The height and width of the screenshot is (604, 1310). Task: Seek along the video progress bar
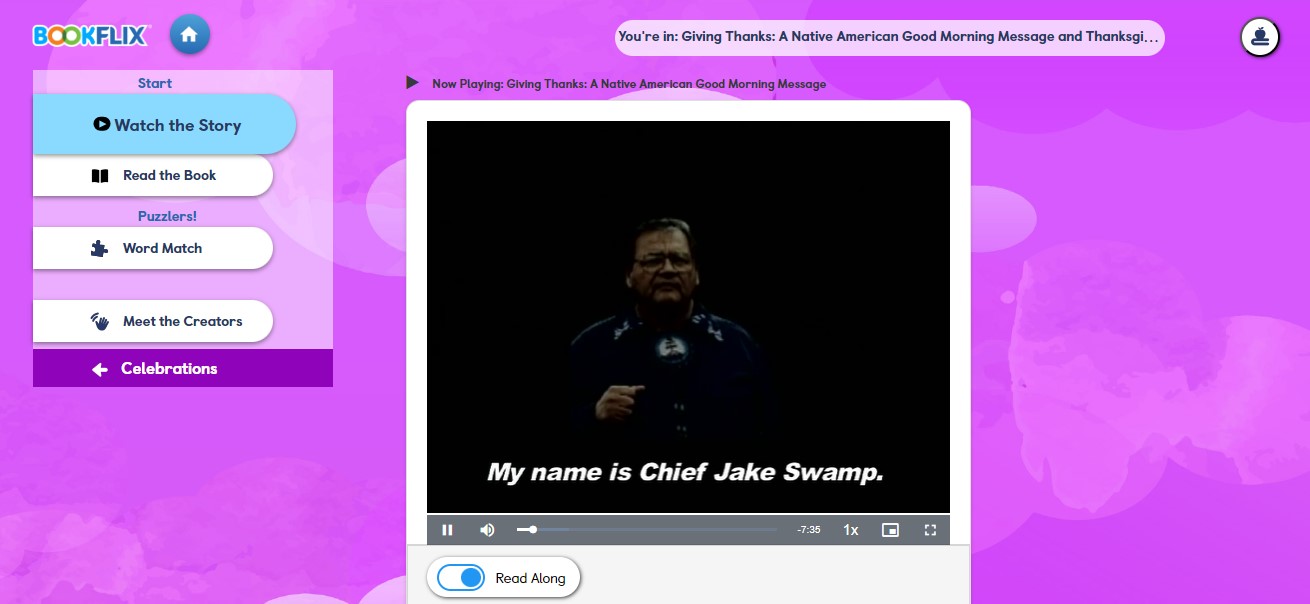pos(646,530)
